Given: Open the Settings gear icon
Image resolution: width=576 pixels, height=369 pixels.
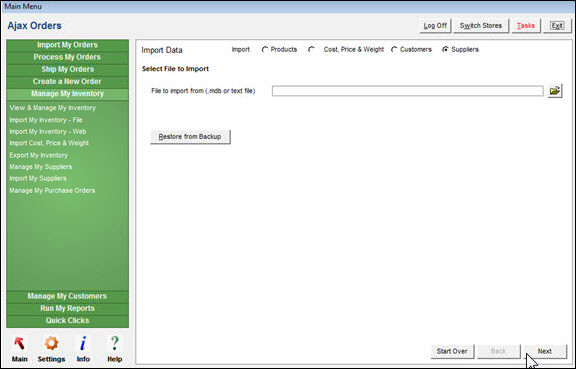Looking at the screenshot, I should (x=51, y=344).
